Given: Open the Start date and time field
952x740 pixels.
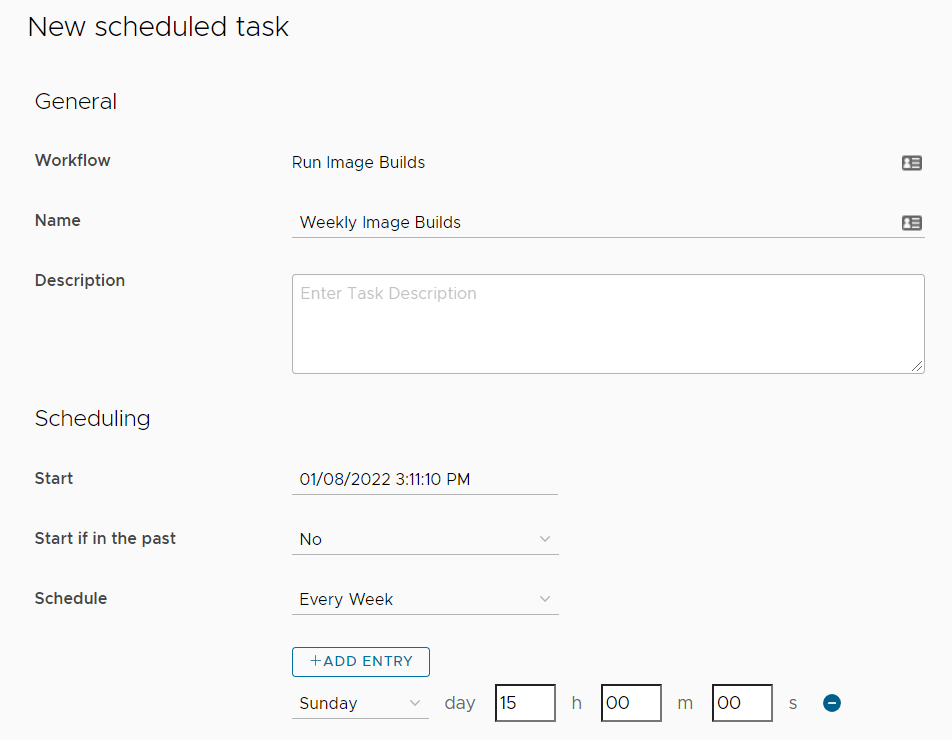Looking at the screenshot, I should pos(424,480).
